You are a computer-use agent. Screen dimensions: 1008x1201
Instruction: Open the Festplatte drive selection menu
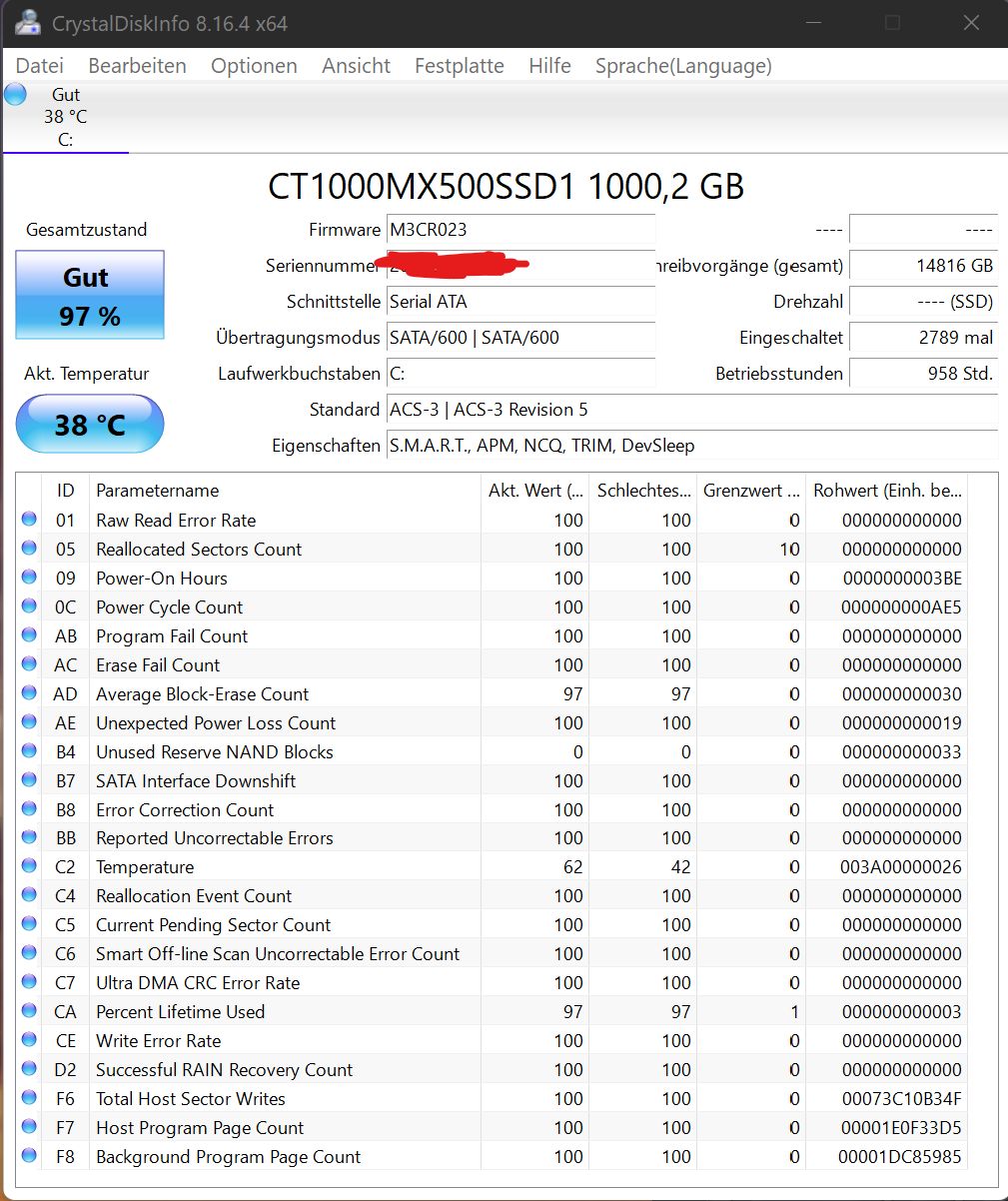pyautogui.click(x=459, y=66)
